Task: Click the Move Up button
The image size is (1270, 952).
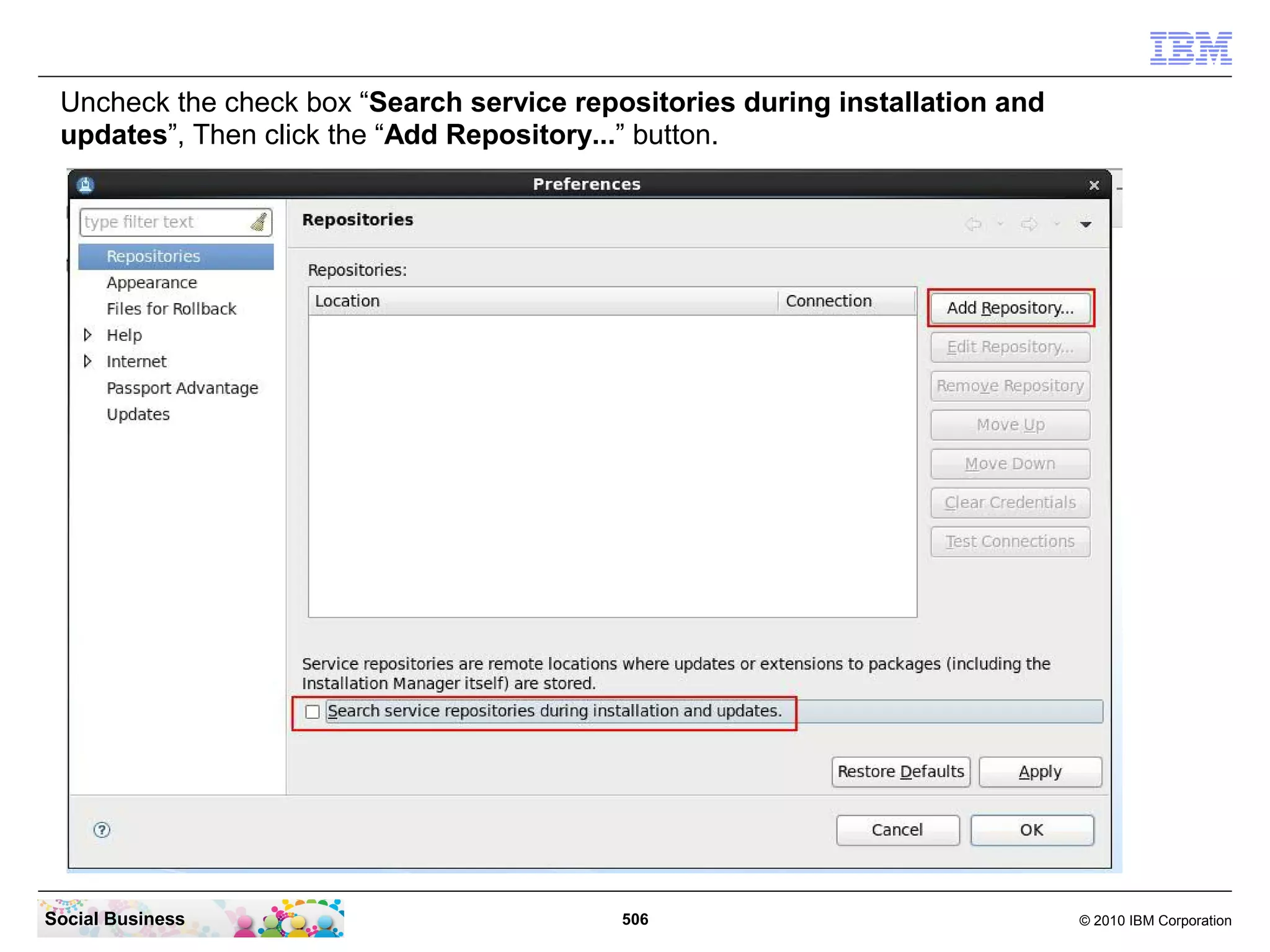Action: [1010, 425]
